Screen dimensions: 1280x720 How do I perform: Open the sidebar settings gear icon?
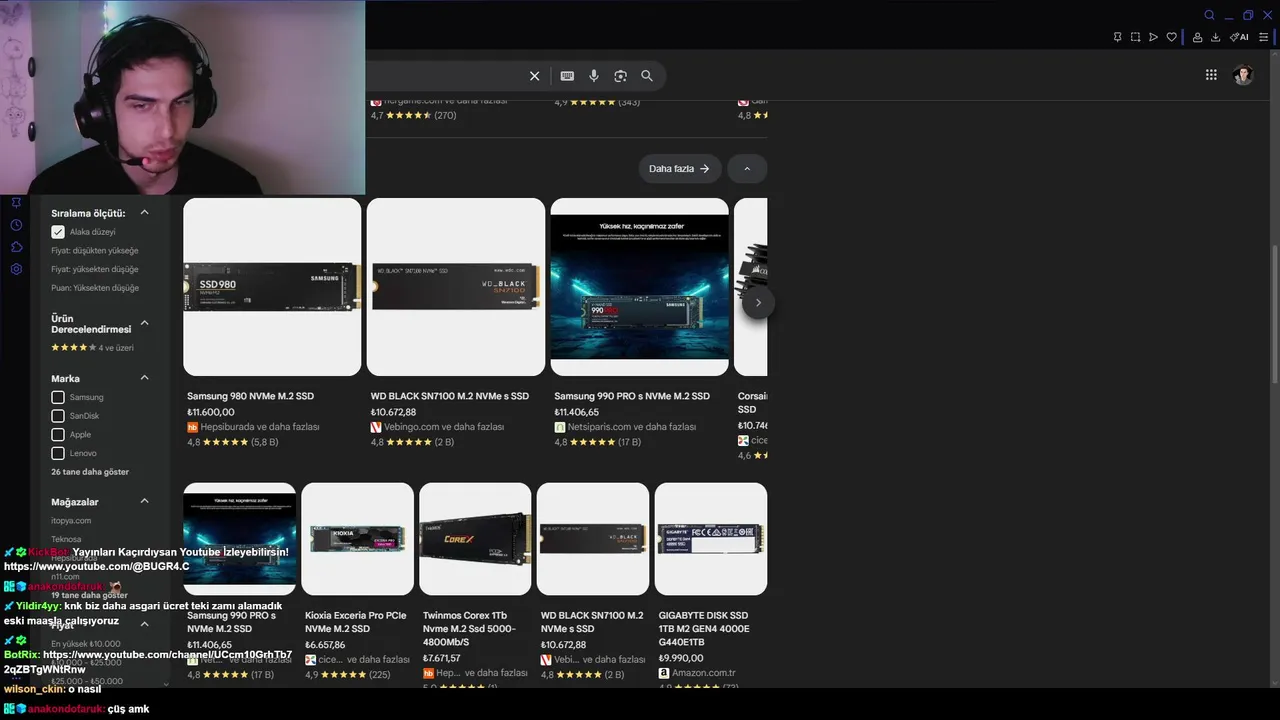tap(16, 269)
